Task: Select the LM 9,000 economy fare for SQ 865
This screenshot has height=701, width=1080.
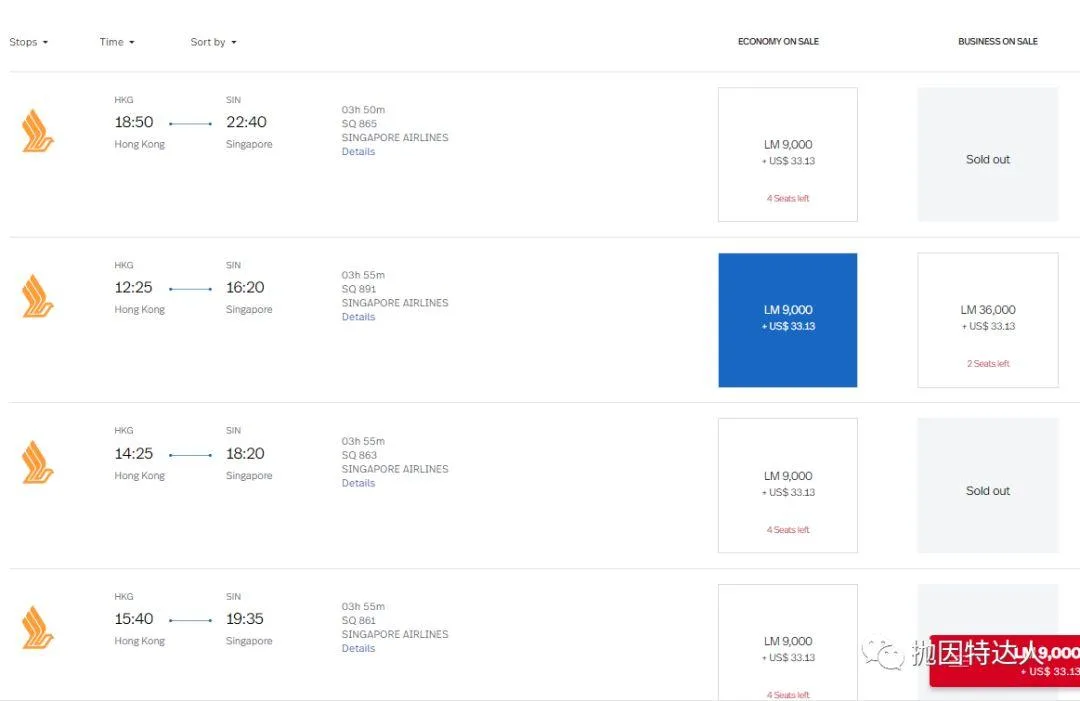Action: [x=787, y=153]
